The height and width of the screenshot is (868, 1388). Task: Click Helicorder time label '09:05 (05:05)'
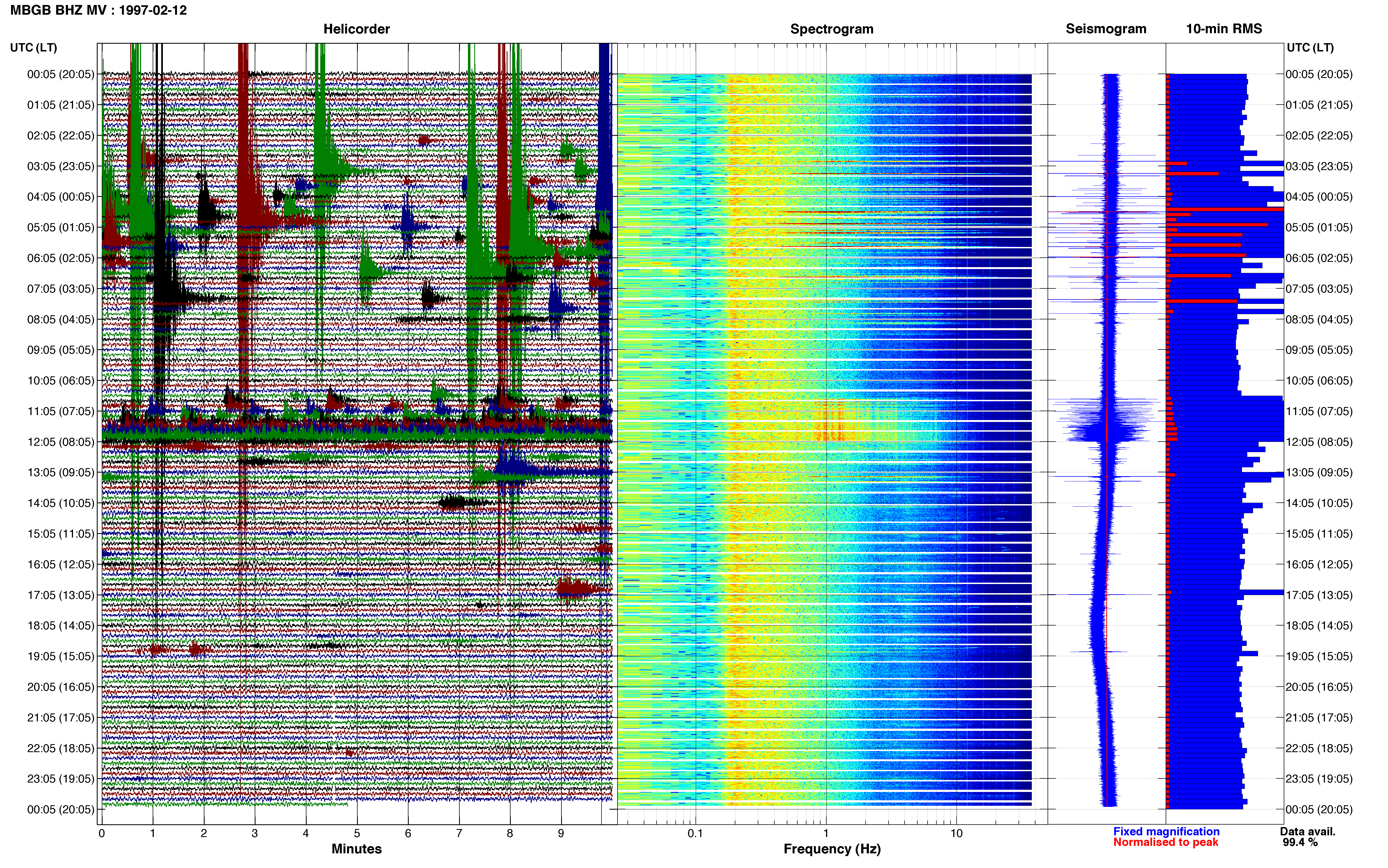pos(61,350)
